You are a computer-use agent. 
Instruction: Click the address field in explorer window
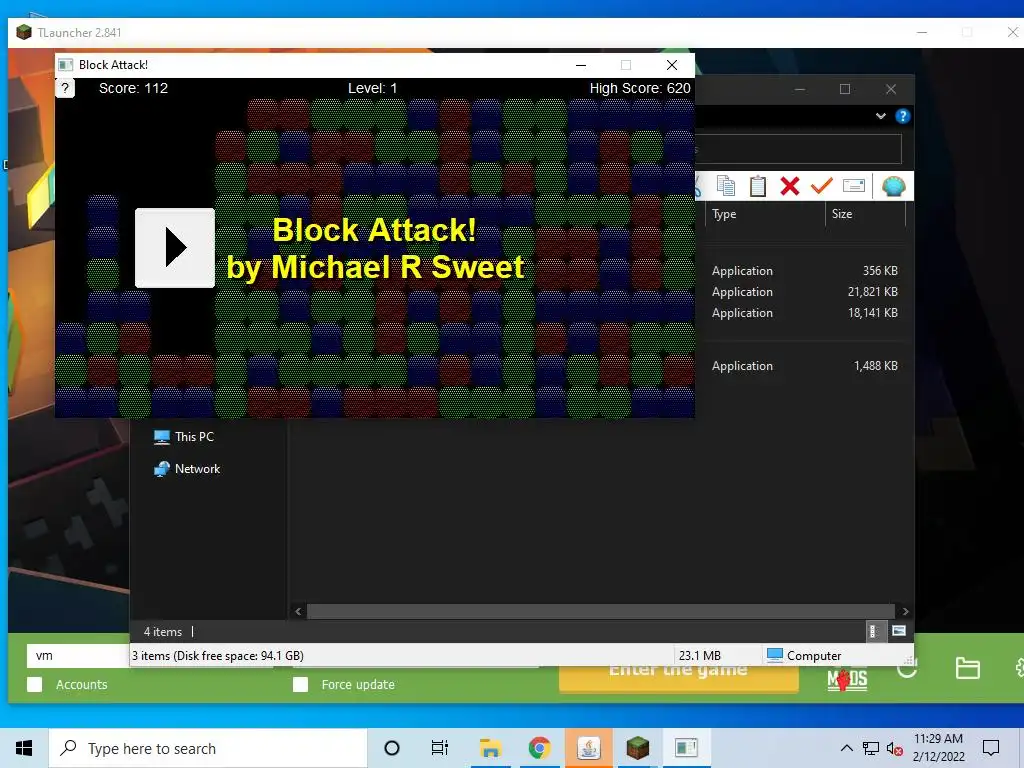tap(798, 150)
